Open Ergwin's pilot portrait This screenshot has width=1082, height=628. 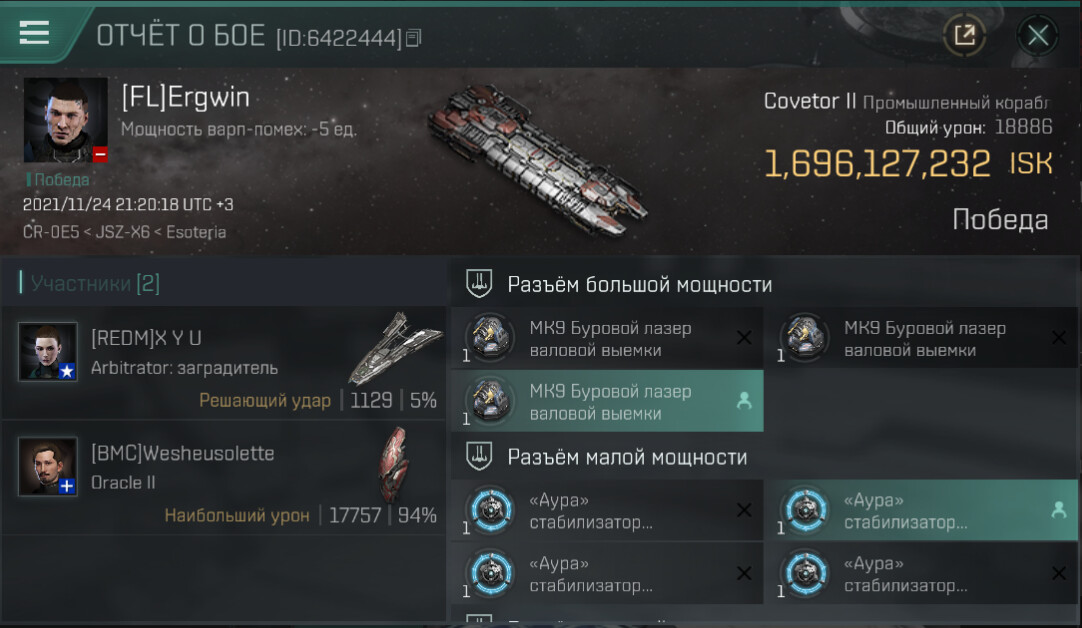pyautogui.click(x=66, y=120)
